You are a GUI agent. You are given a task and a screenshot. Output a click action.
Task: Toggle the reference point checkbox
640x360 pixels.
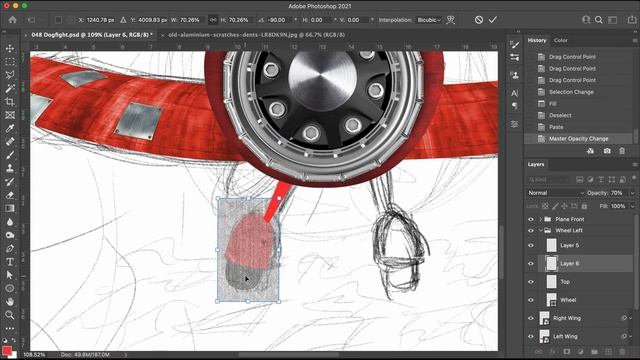(58, 20)
